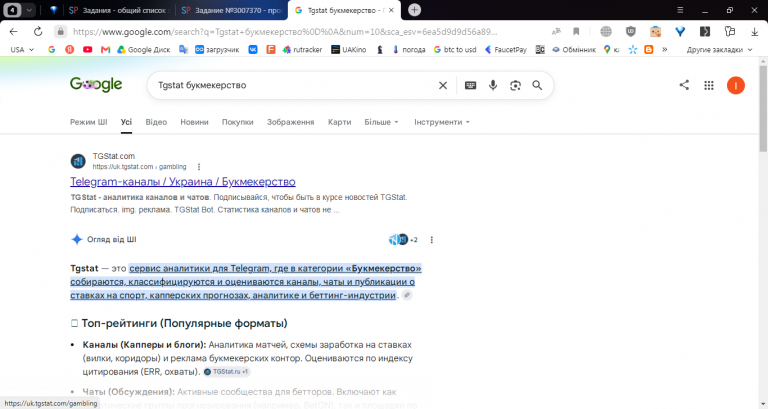This screenshot has width=768, height=409.
Task: Expand the Інструменти search tools dropdown
Action: (x=442, y=122)
